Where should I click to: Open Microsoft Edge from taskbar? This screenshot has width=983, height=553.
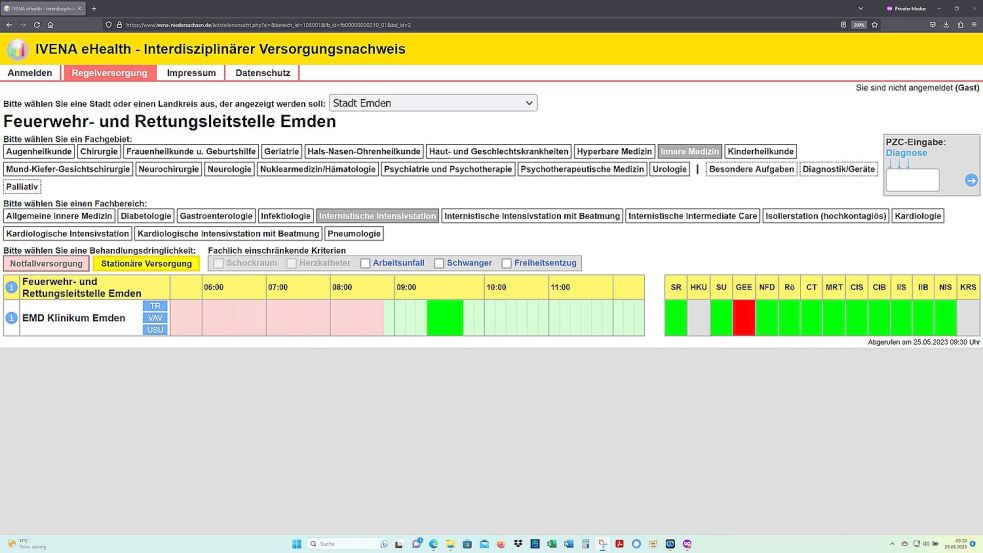click(x=433, y=544)
